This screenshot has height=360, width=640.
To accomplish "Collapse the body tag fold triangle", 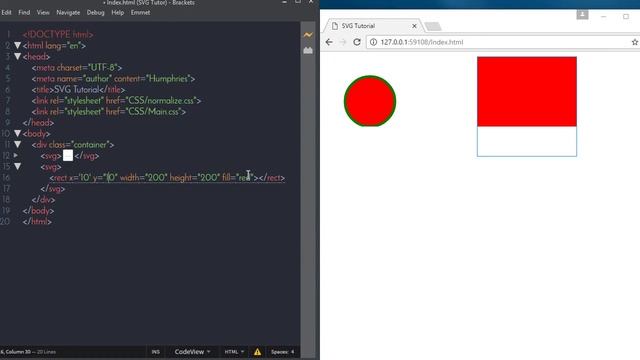I will pos(18,133).
